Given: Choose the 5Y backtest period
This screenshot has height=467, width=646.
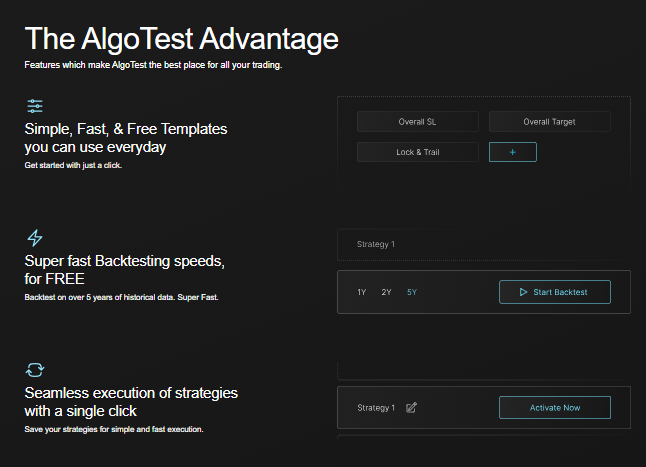Looking at the screenshot, I should pyautogui.click(x=412, y=292).
